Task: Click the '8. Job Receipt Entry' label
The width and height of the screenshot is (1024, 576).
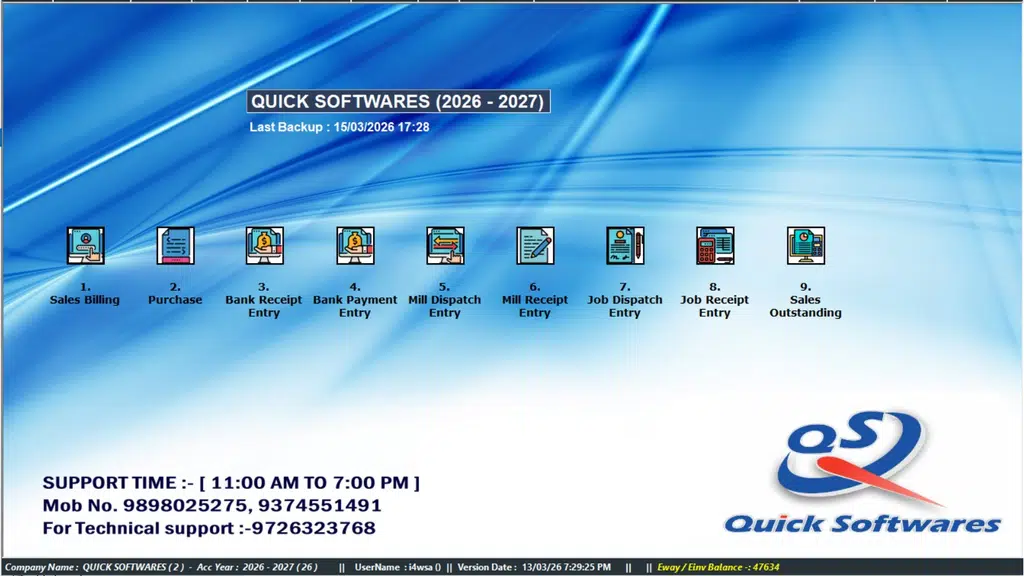Action: point(714,300)
